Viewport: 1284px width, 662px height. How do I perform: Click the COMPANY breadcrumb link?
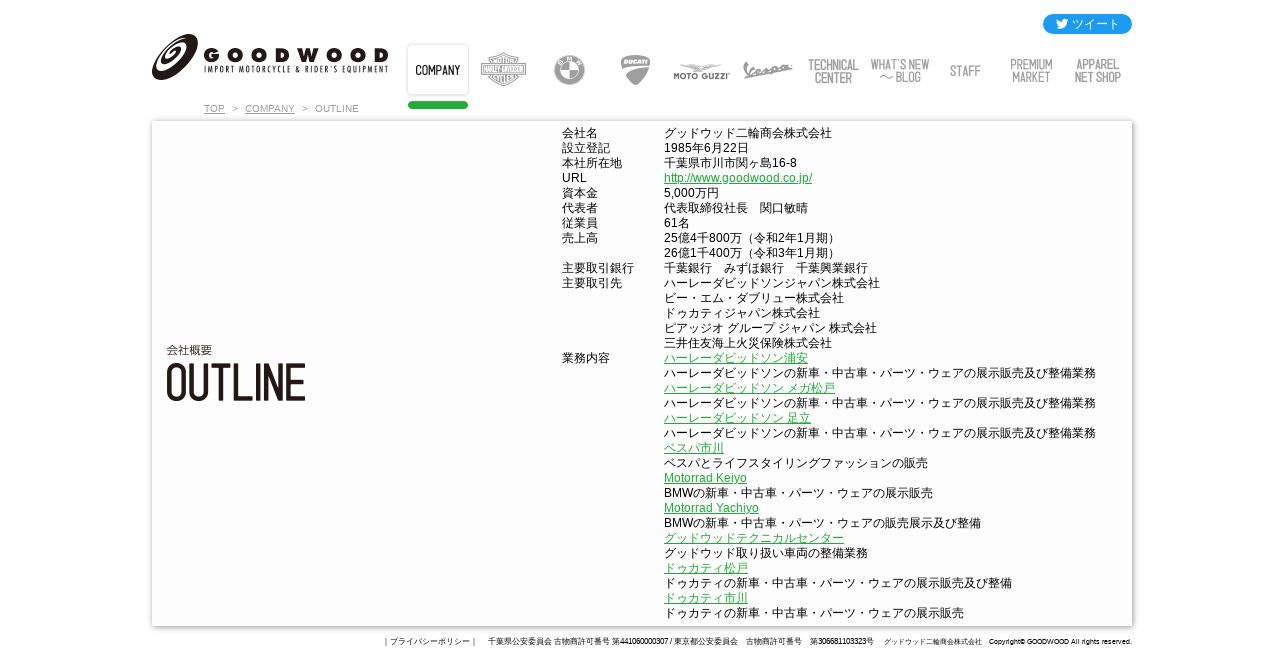click(270, 108)
